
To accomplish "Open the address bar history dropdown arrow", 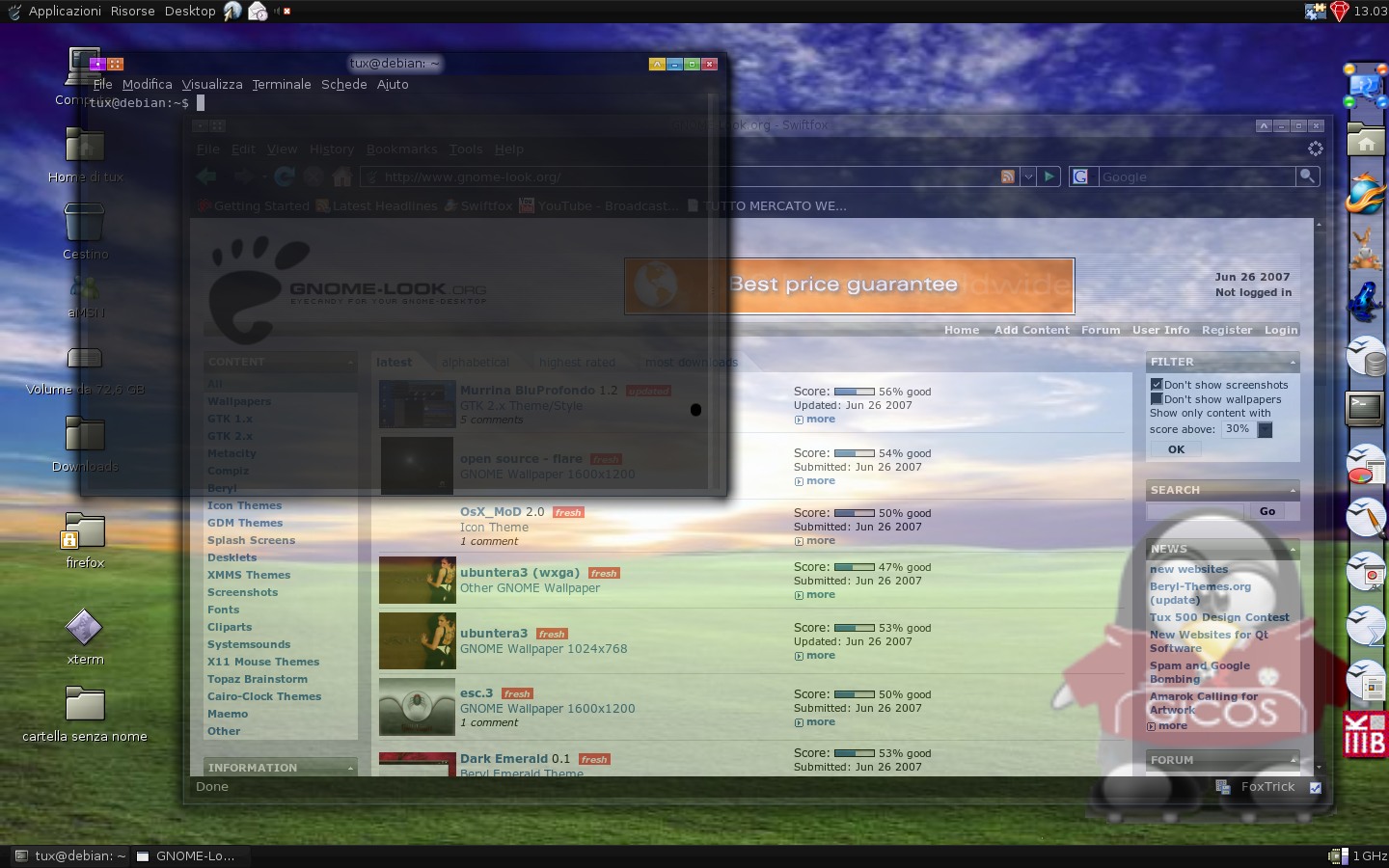I will (x=1028, y=176).
